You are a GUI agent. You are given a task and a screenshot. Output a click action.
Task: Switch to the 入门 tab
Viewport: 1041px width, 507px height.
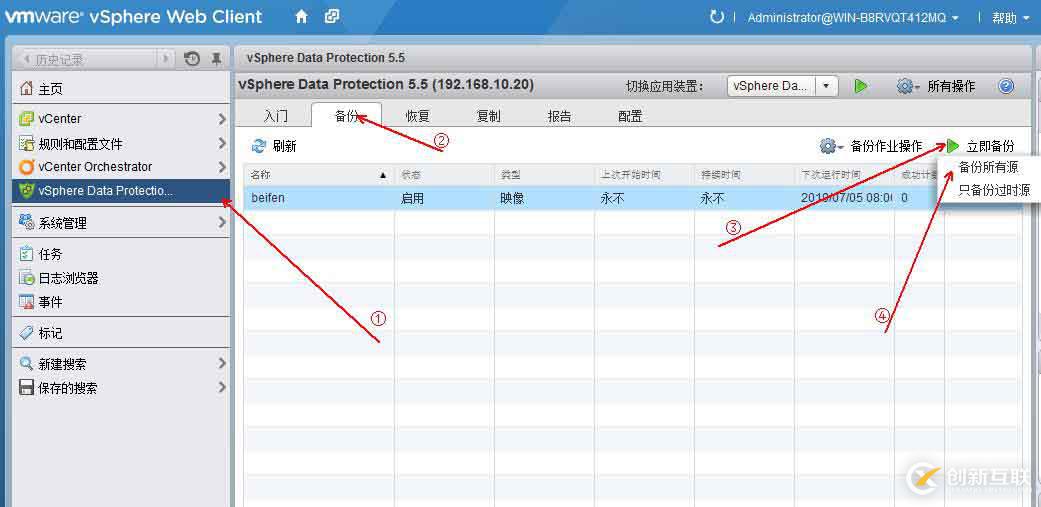pyautogui.click(x=276, y=116)
